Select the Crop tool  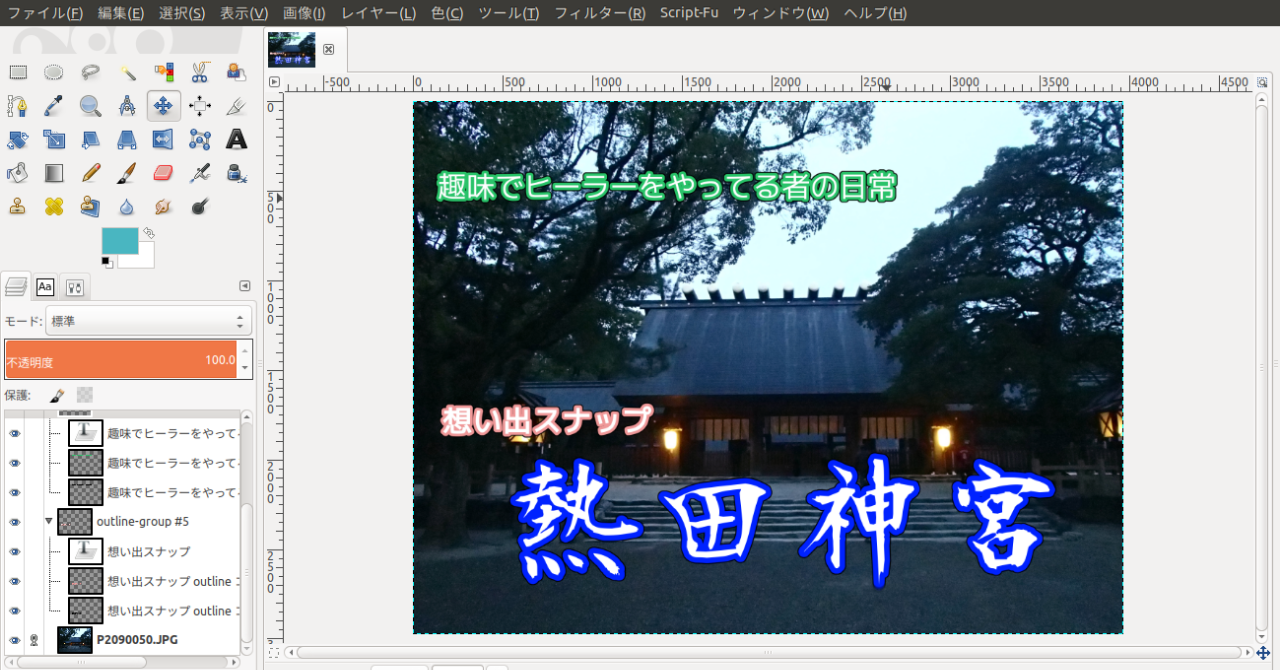click(236, 106)
